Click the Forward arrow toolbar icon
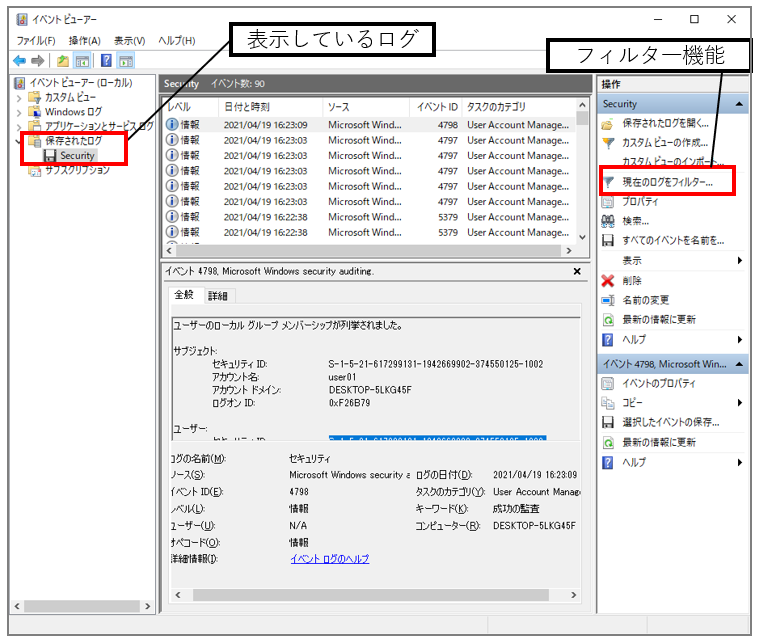 (x=37, y=61)
